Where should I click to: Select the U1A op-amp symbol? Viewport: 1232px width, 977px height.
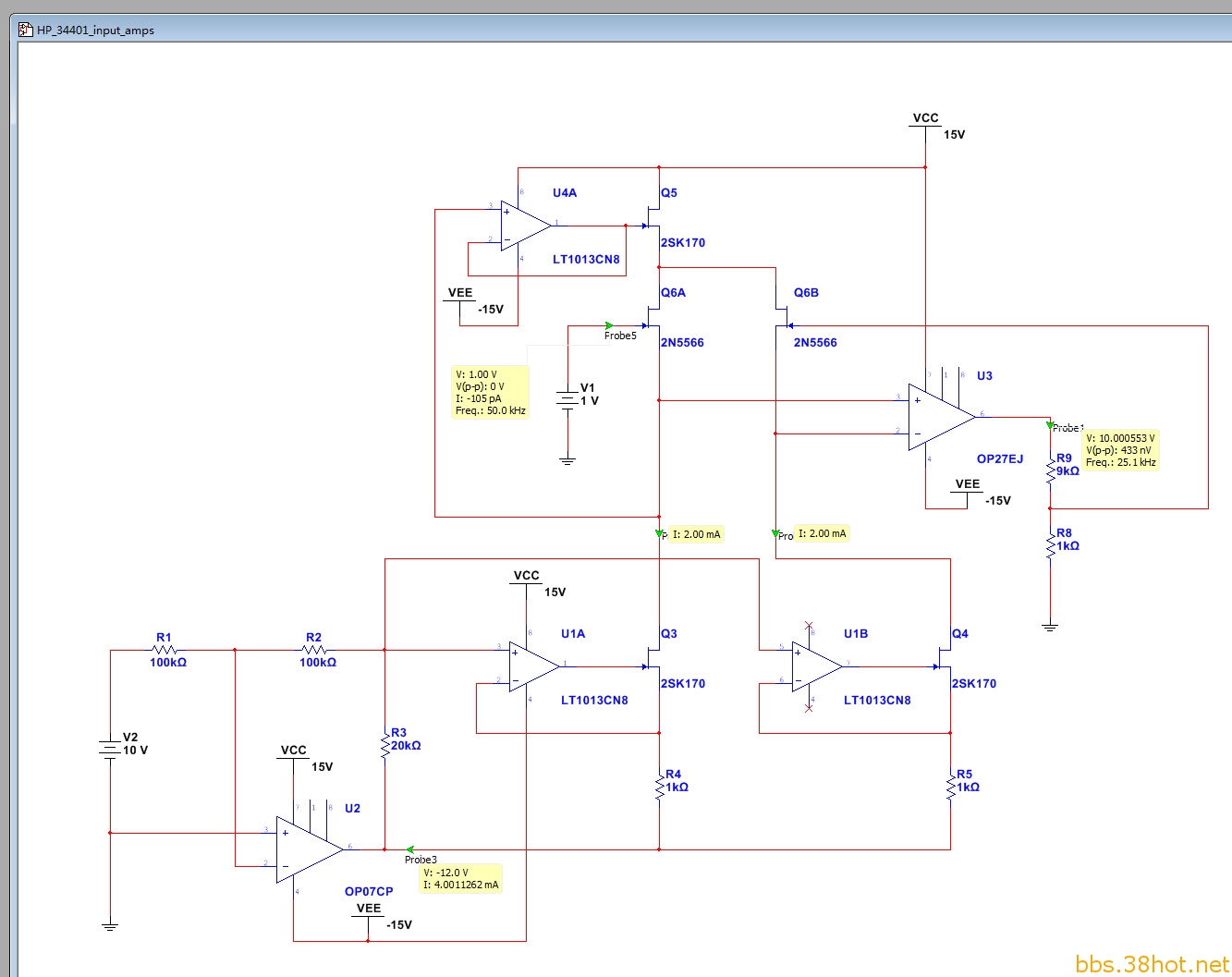click(534, 666)
